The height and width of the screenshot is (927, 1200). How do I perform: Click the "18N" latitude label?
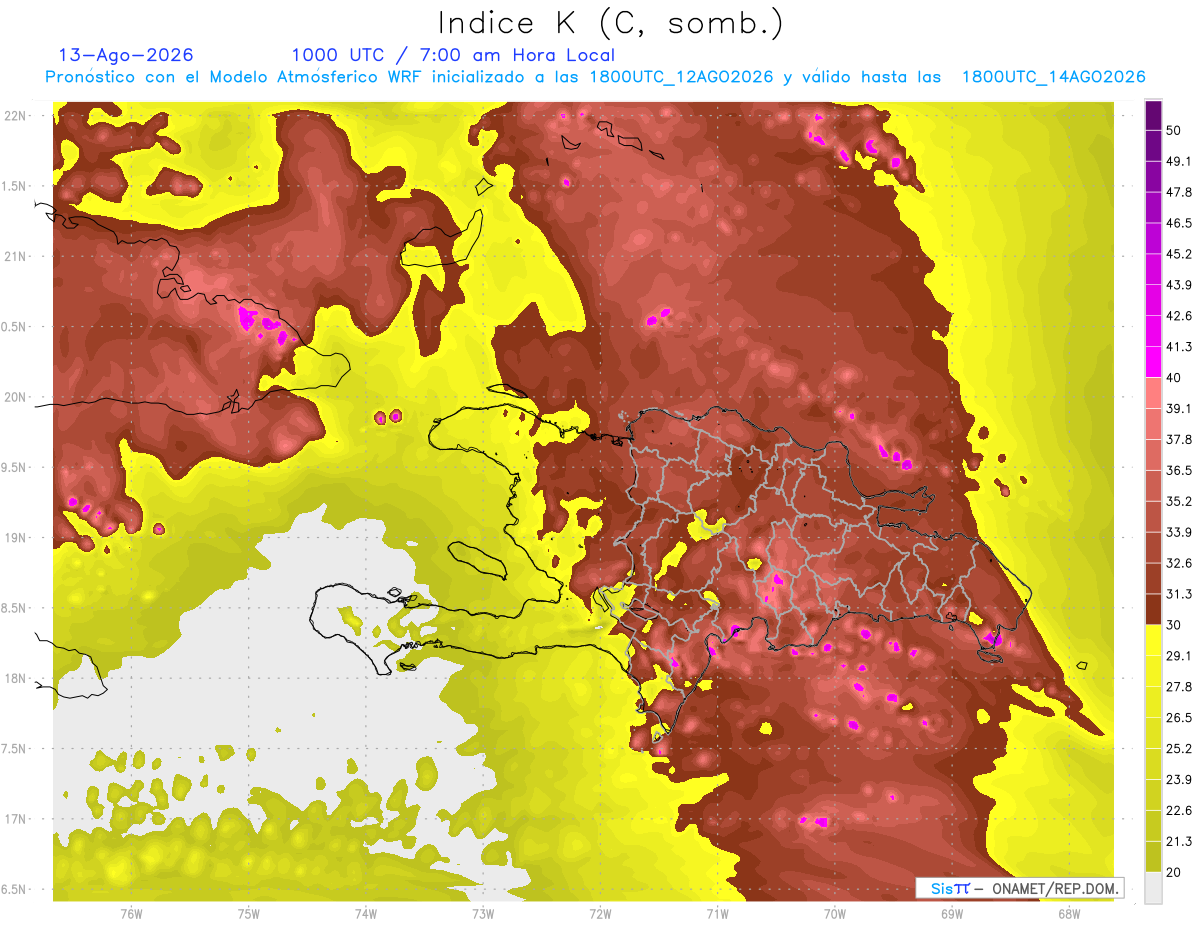(17, 678)
